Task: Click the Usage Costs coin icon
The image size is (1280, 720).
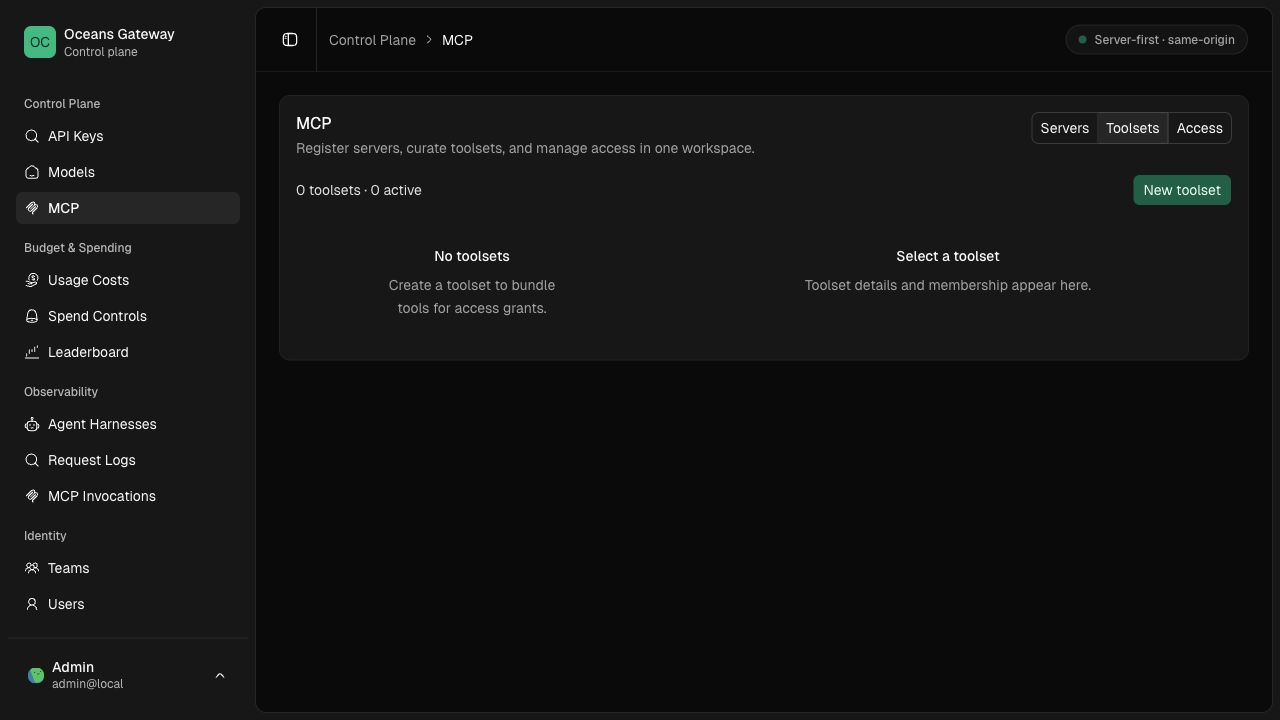Action: 32,280
